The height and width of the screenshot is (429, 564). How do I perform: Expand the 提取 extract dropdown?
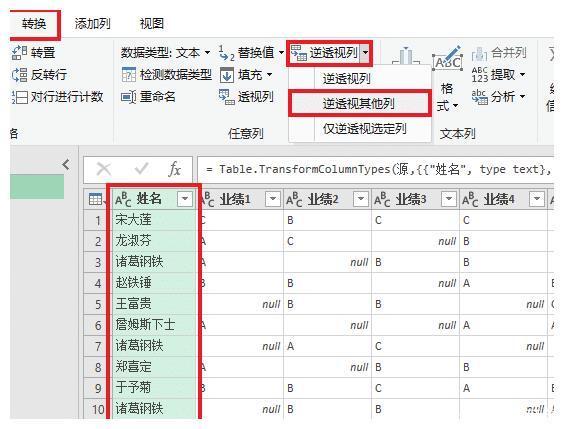(522, 75)
